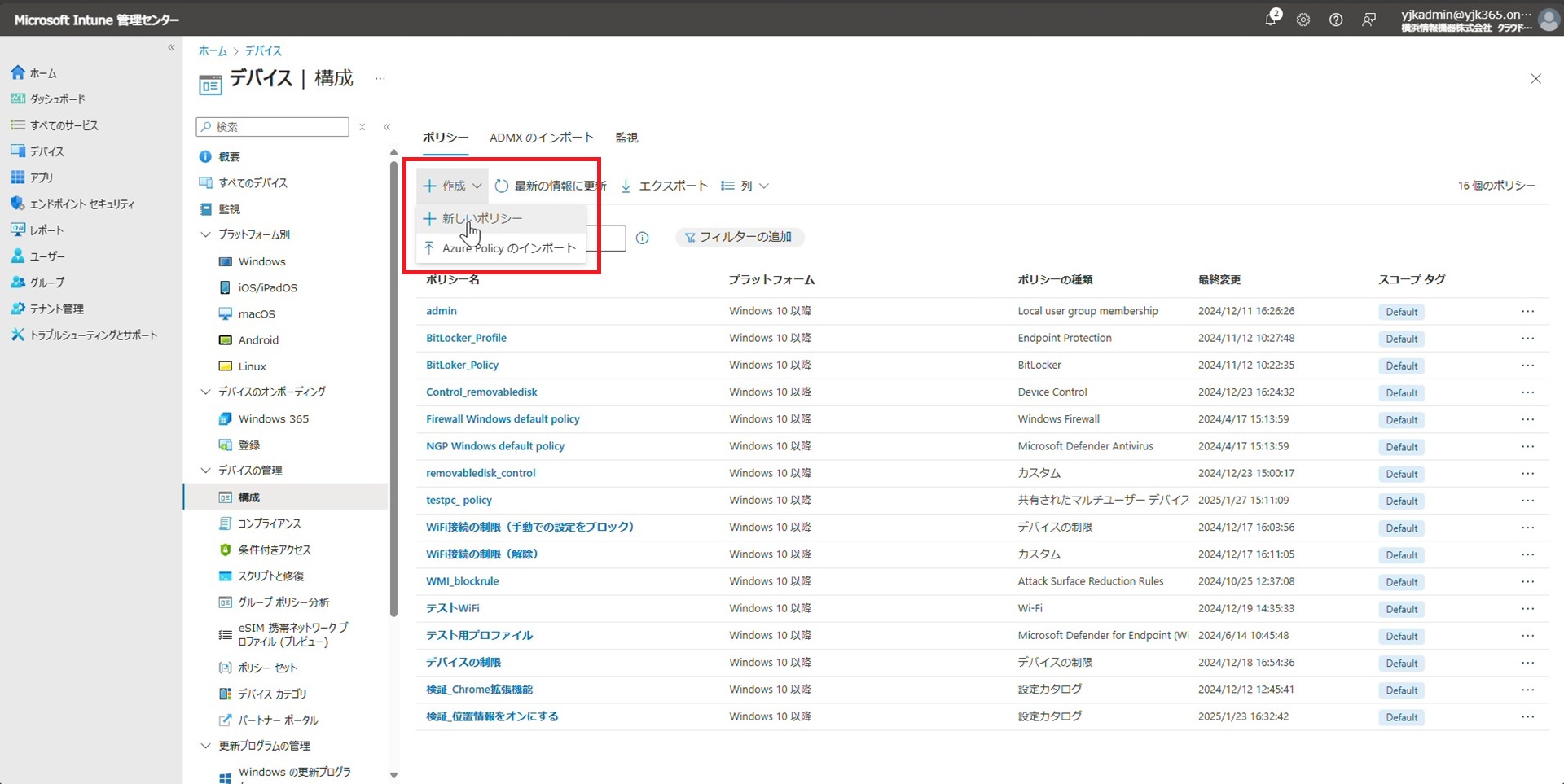1564x784 pixels.
Task: Sort by the ポリシー名 column header
Action: pyautogui.click(x=452, y=280)
